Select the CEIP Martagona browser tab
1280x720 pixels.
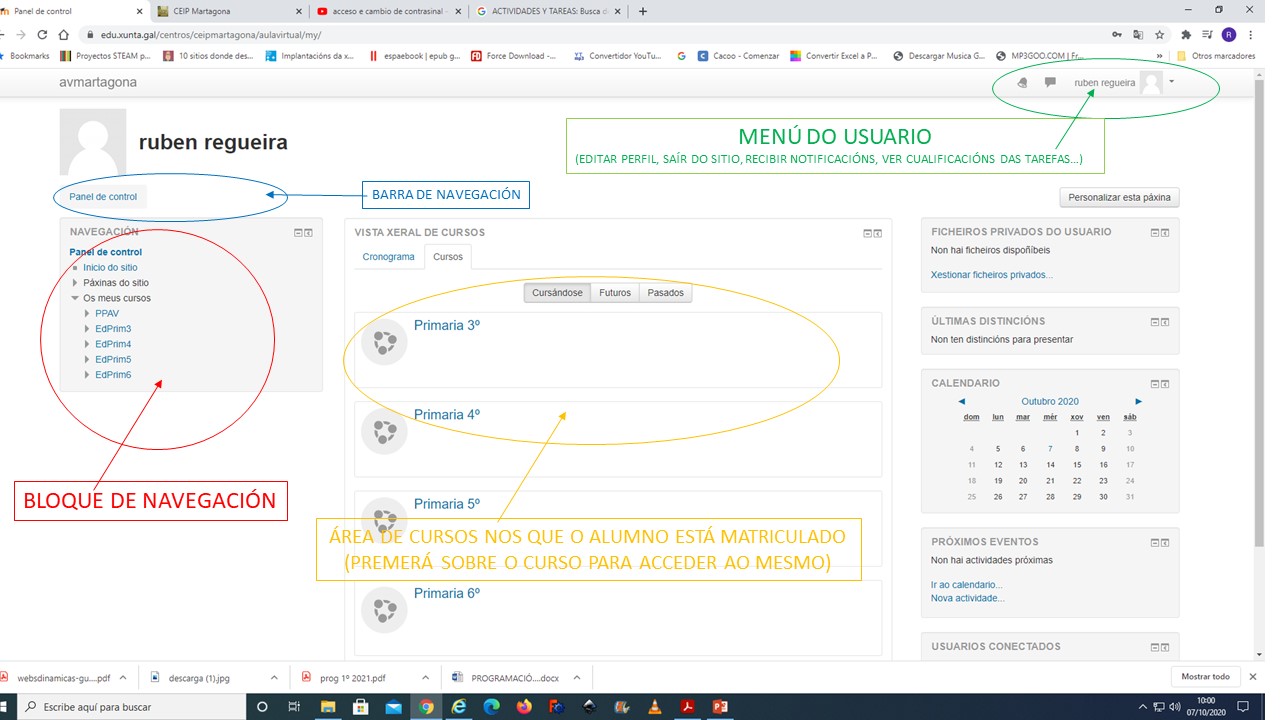230,11
